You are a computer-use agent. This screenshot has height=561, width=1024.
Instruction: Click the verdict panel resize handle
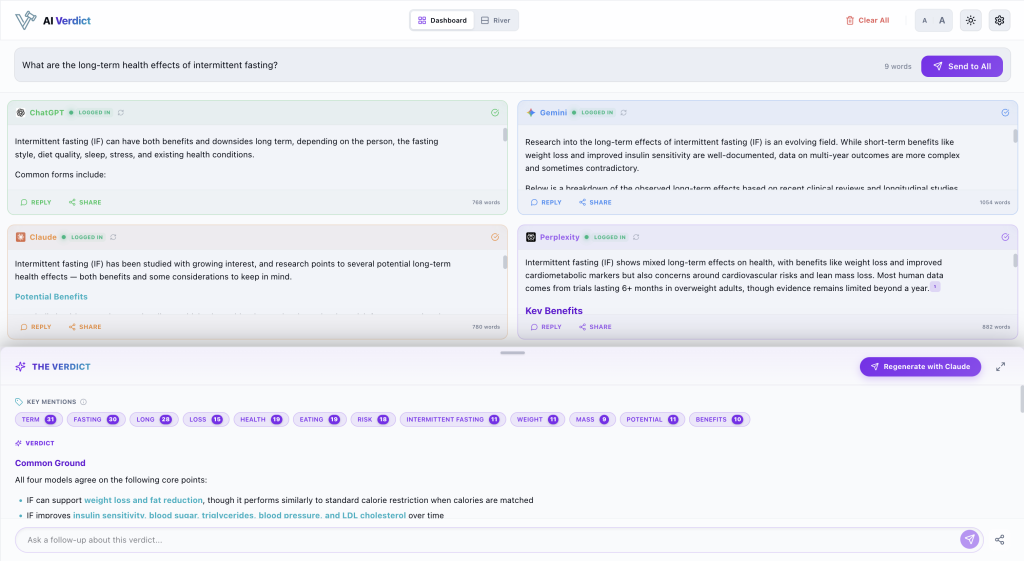[x=513, y=353]
